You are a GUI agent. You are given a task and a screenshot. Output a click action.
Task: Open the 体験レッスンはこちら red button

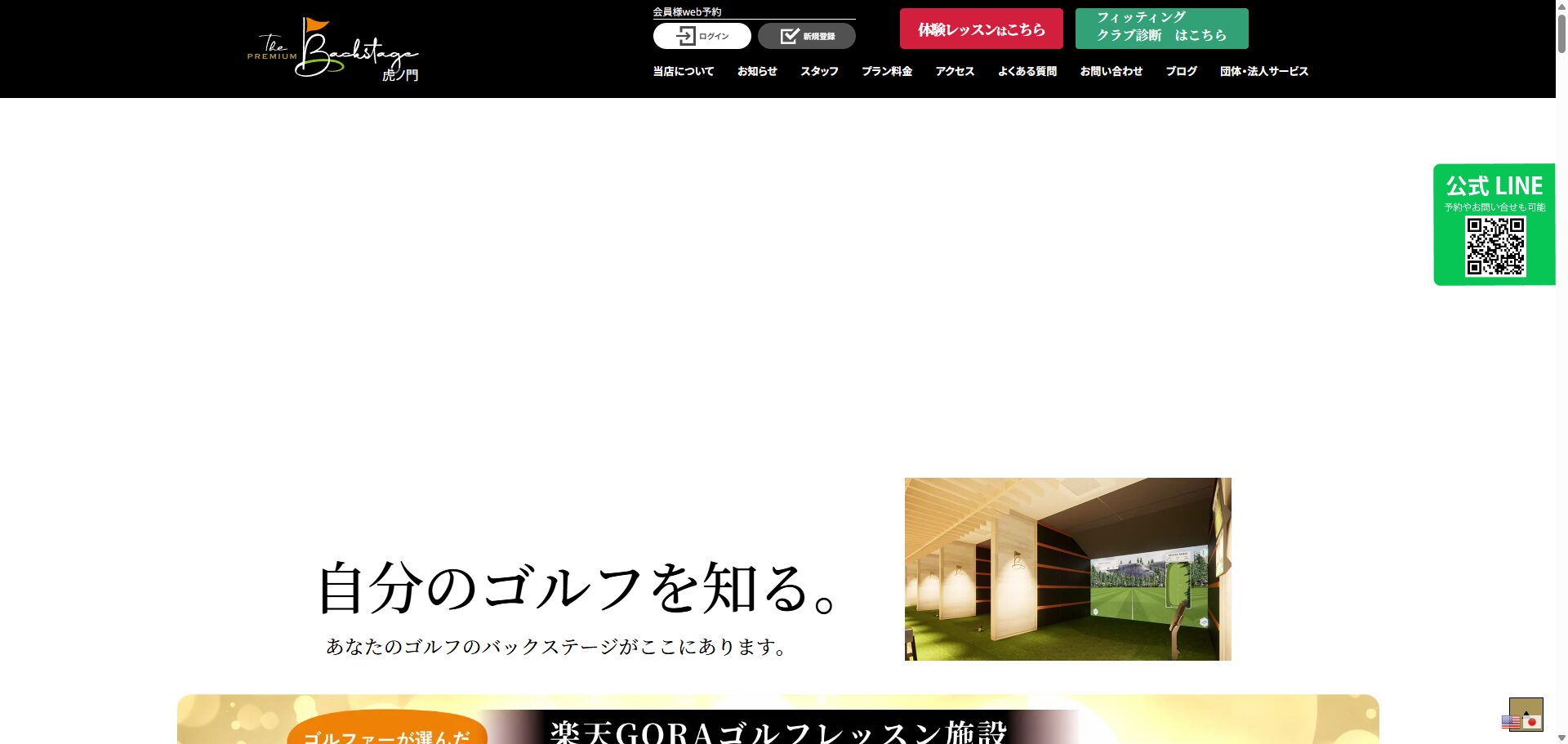click(x=981, y=29)
